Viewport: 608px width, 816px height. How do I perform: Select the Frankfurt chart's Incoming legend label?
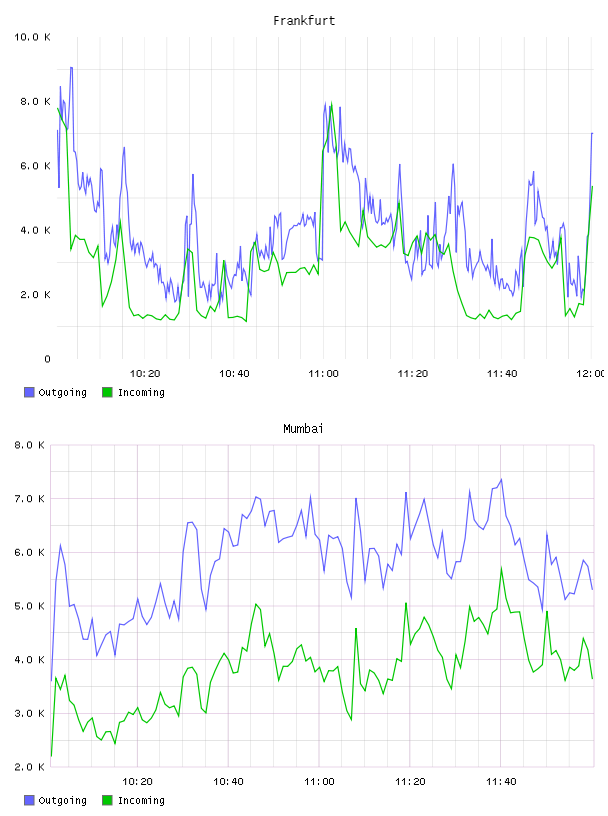pos(141,393)
